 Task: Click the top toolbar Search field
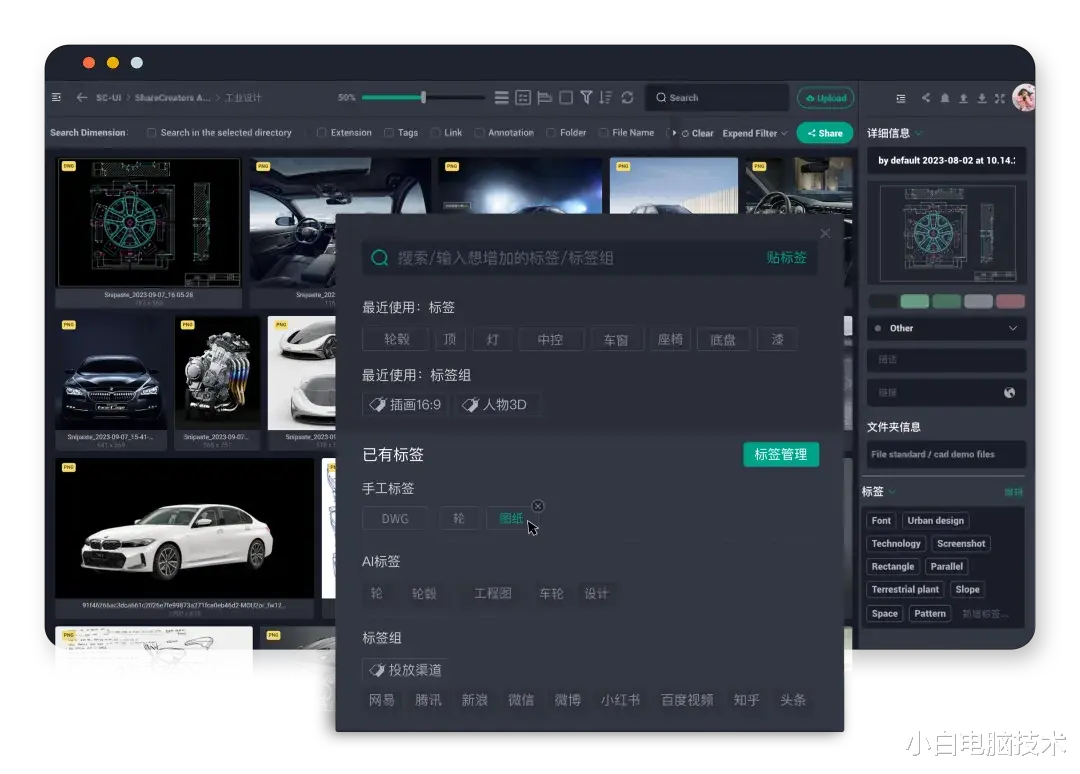(x=717, y=98)
